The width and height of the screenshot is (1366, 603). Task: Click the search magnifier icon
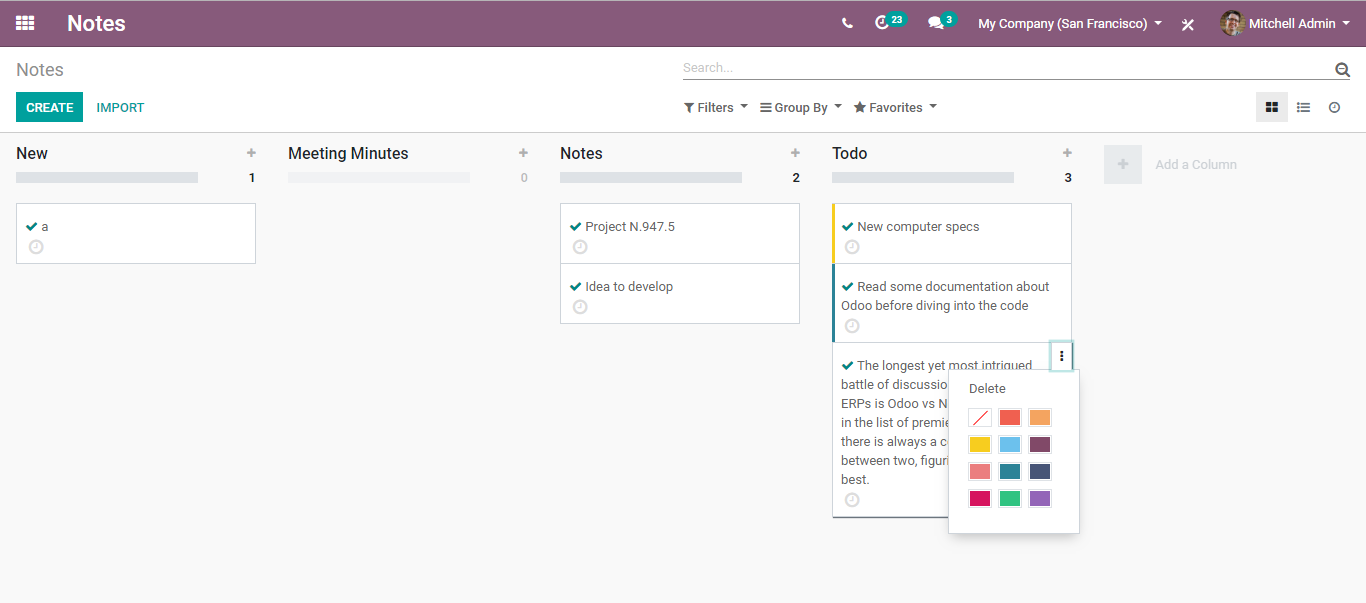tap(1342, 69)
